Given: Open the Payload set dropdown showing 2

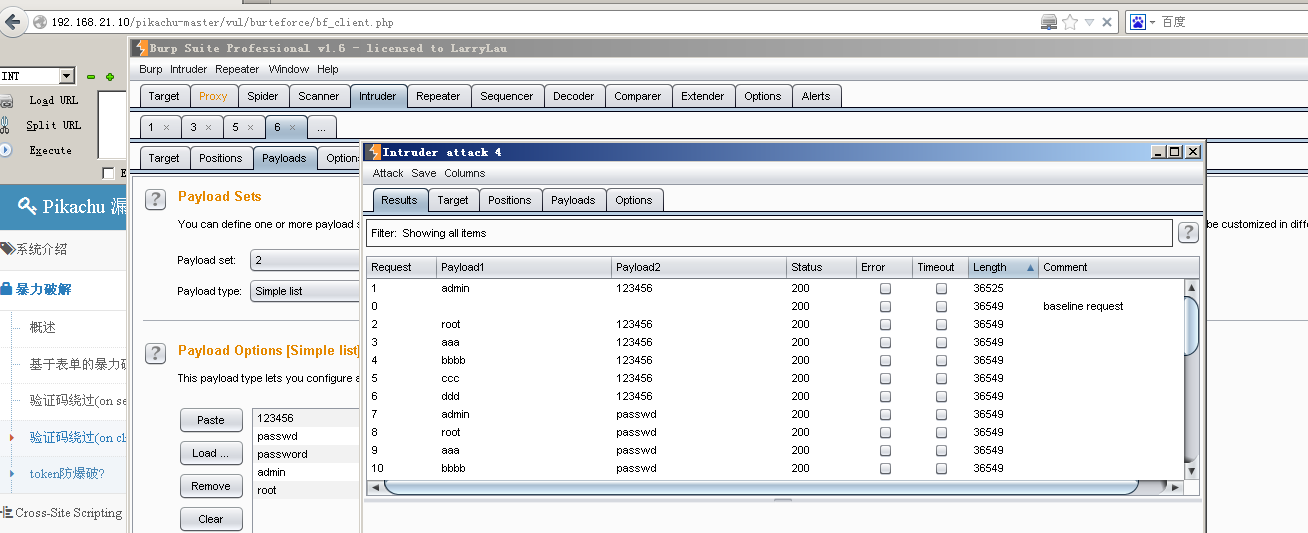Looking at the screenshot, I should [x=305, y=260].
